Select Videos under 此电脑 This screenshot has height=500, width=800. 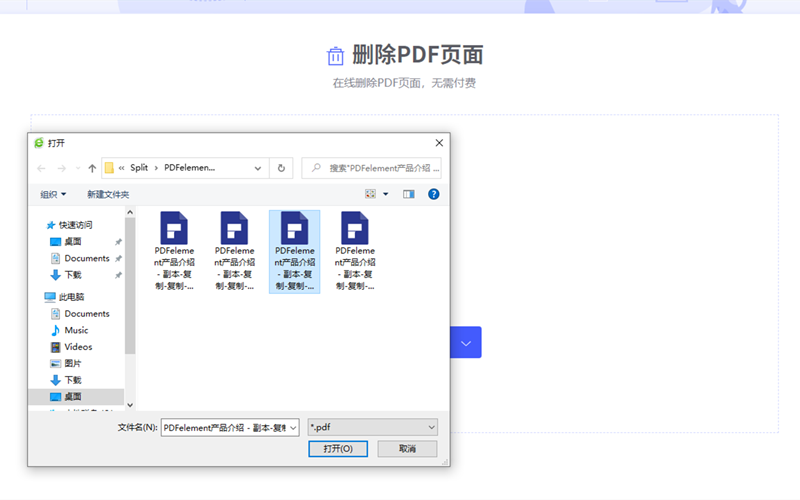(x=78, y=347)
